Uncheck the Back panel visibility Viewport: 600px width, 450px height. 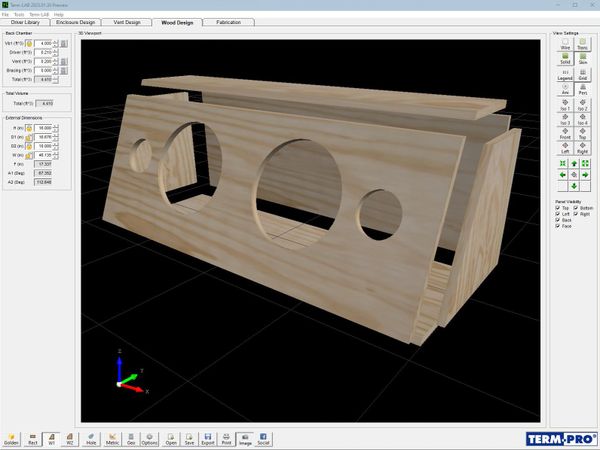tap(558, 220)
